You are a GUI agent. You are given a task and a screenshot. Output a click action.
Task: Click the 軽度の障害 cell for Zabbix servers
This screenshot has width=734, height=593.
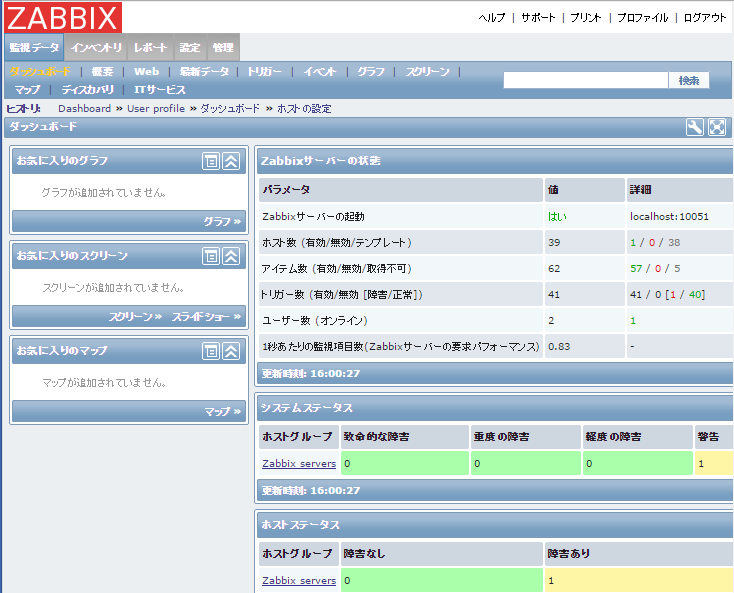[638, 463]
